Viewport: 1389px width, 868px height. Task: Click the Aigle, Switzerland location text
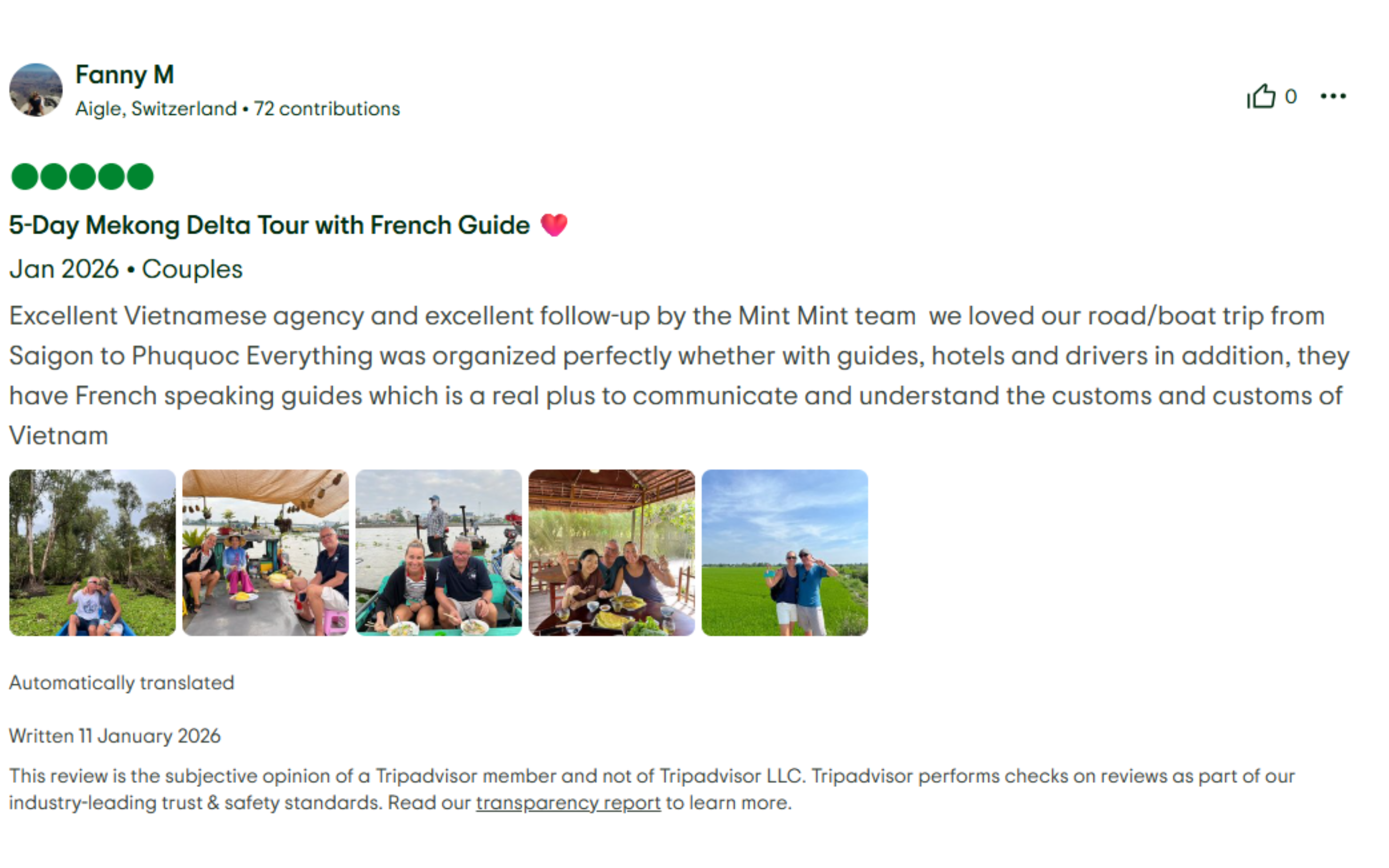coord(156,109)
